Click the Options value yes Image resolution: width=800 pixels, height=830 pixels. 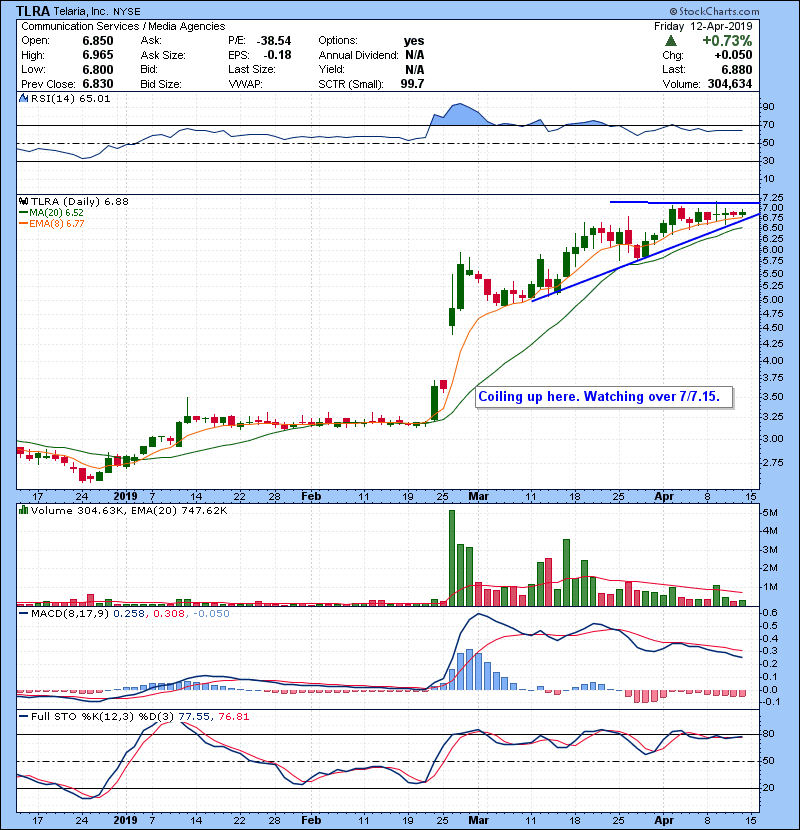click(414, 41)
